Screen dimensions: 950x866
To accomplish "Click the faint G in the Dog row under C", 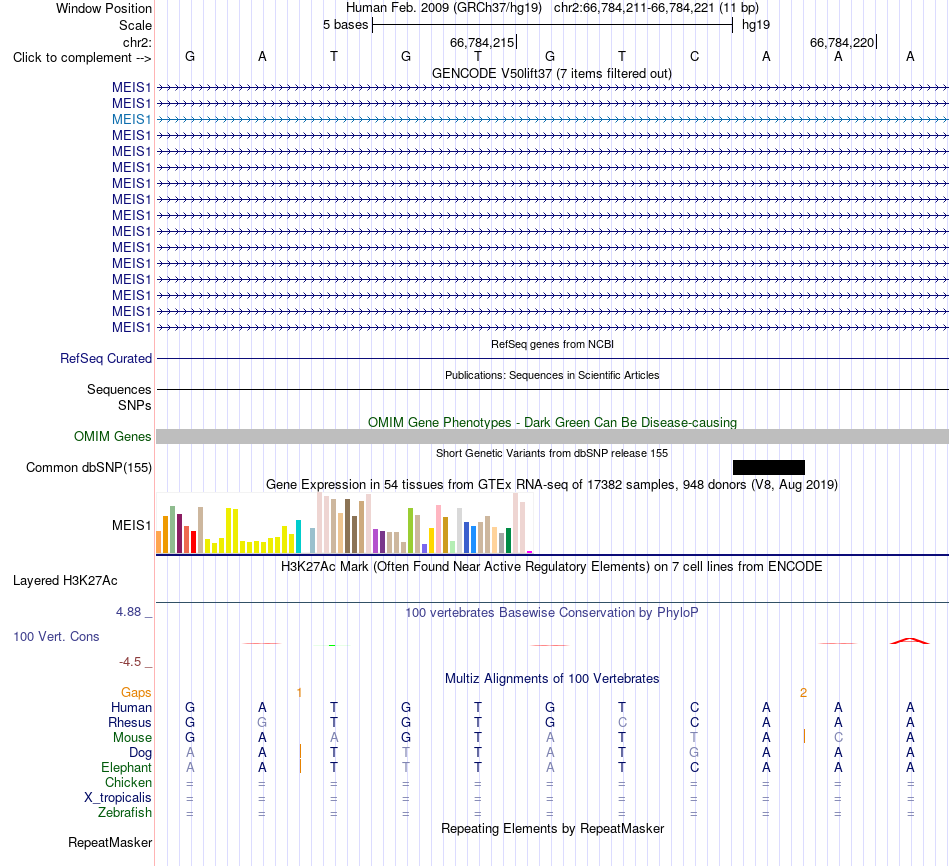I will (694, 753).
